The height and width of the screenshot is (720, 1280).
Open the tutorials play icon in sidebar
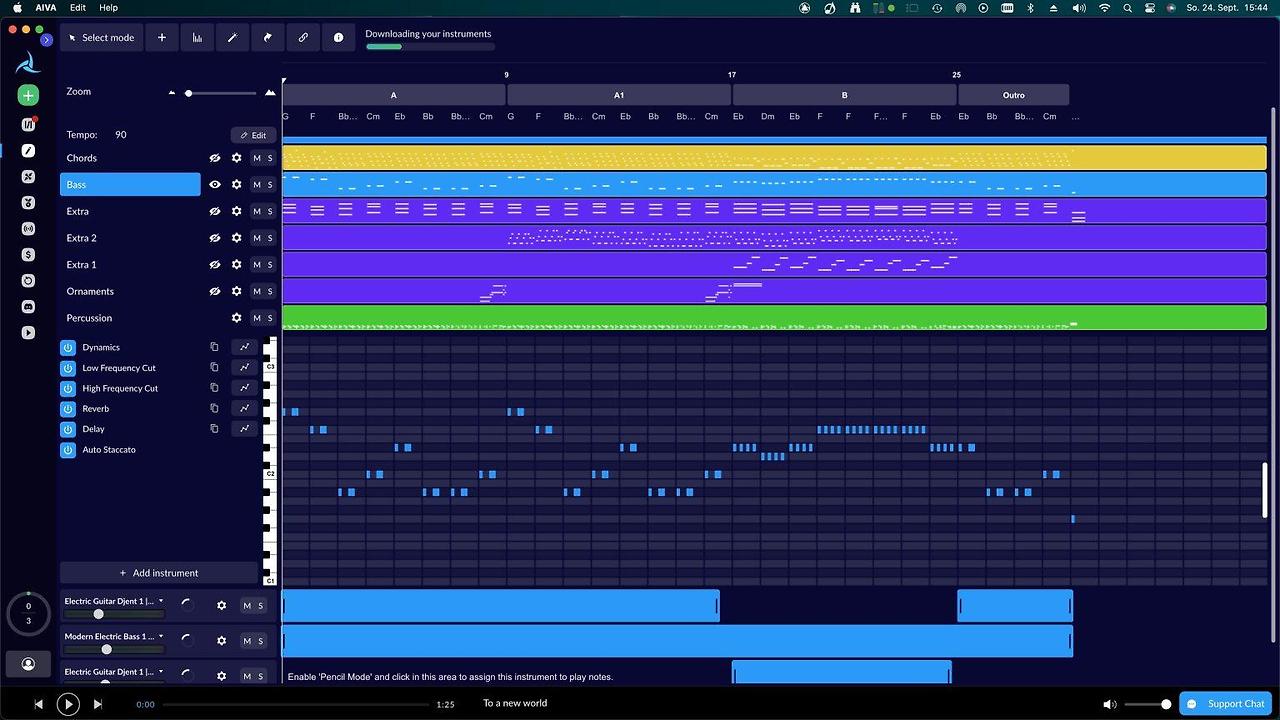tap(28, 332)
